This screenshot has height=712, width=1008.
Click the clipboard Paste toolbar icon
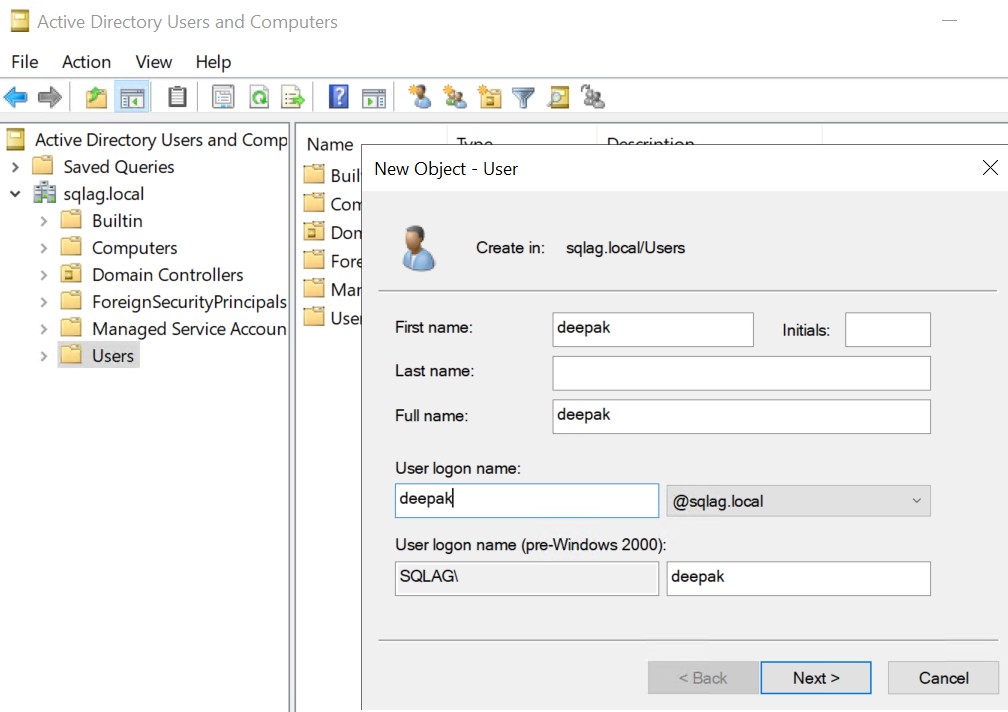177,98
